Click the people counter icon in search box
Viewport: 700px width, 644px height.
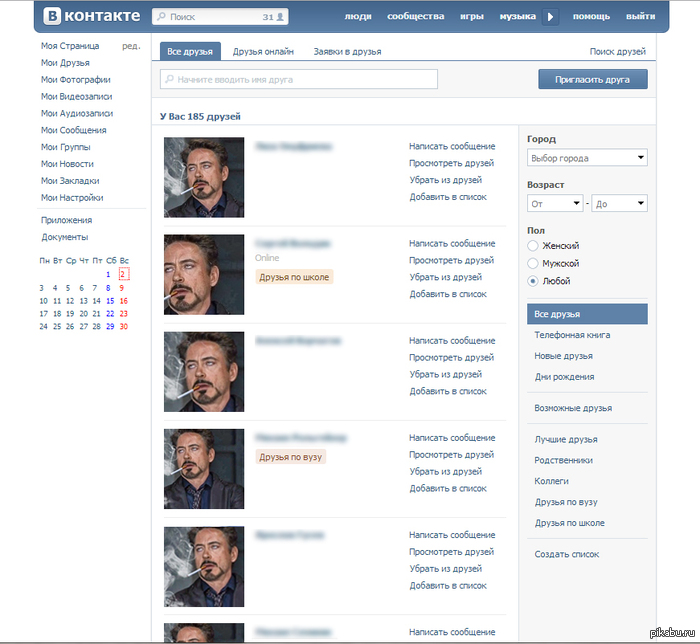pyautogui.click(x=280, y=17)
